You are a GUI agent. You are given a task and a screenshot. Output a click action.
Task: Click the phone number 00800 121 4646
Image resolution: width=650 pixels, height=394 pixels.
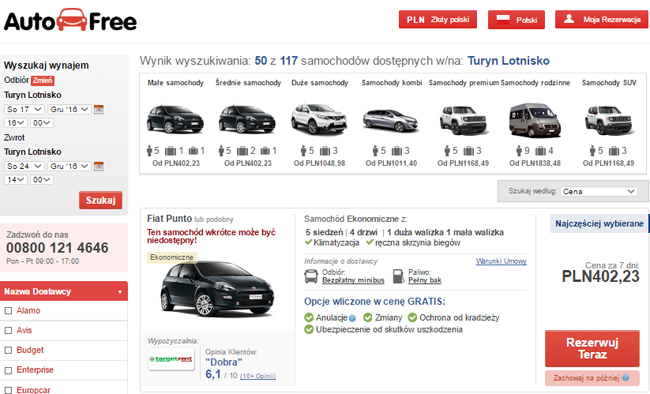point(57,248)
